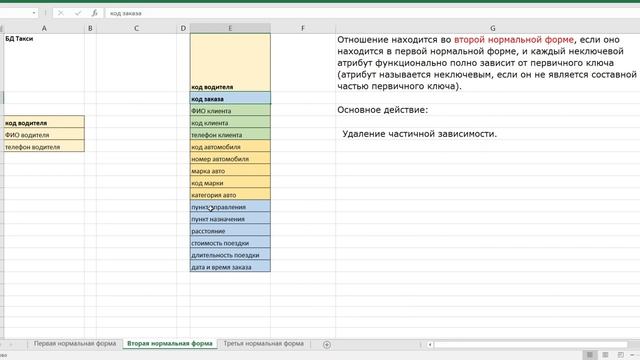Select the column F header
This screenshot has width=640, height=360.
click(302, 28)
